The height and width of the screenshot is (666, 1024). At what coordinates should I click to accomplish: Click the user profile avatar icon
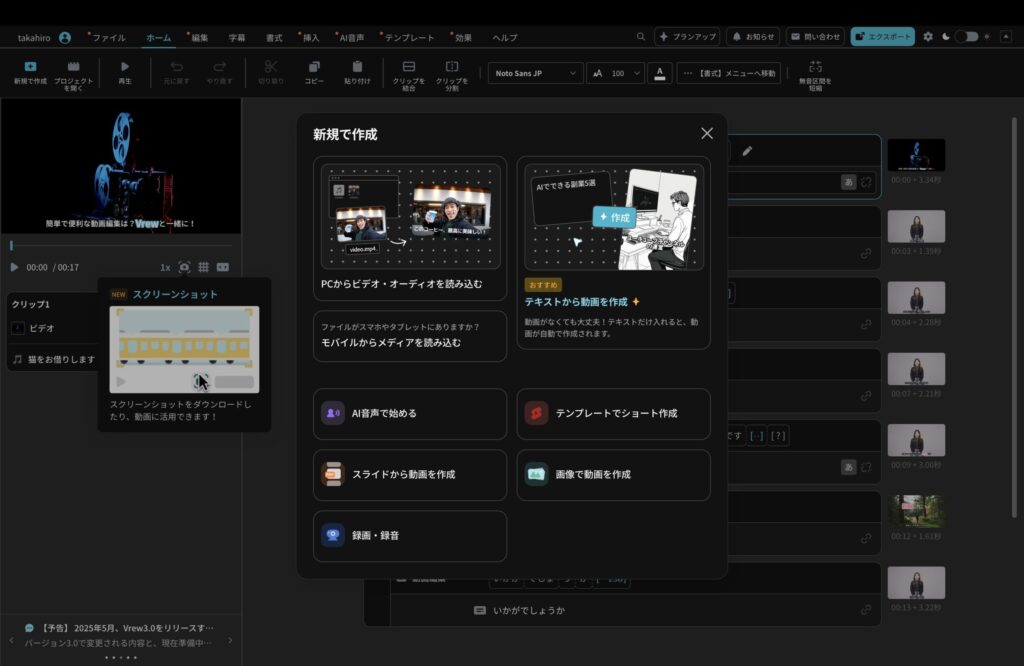pos(65,38)
